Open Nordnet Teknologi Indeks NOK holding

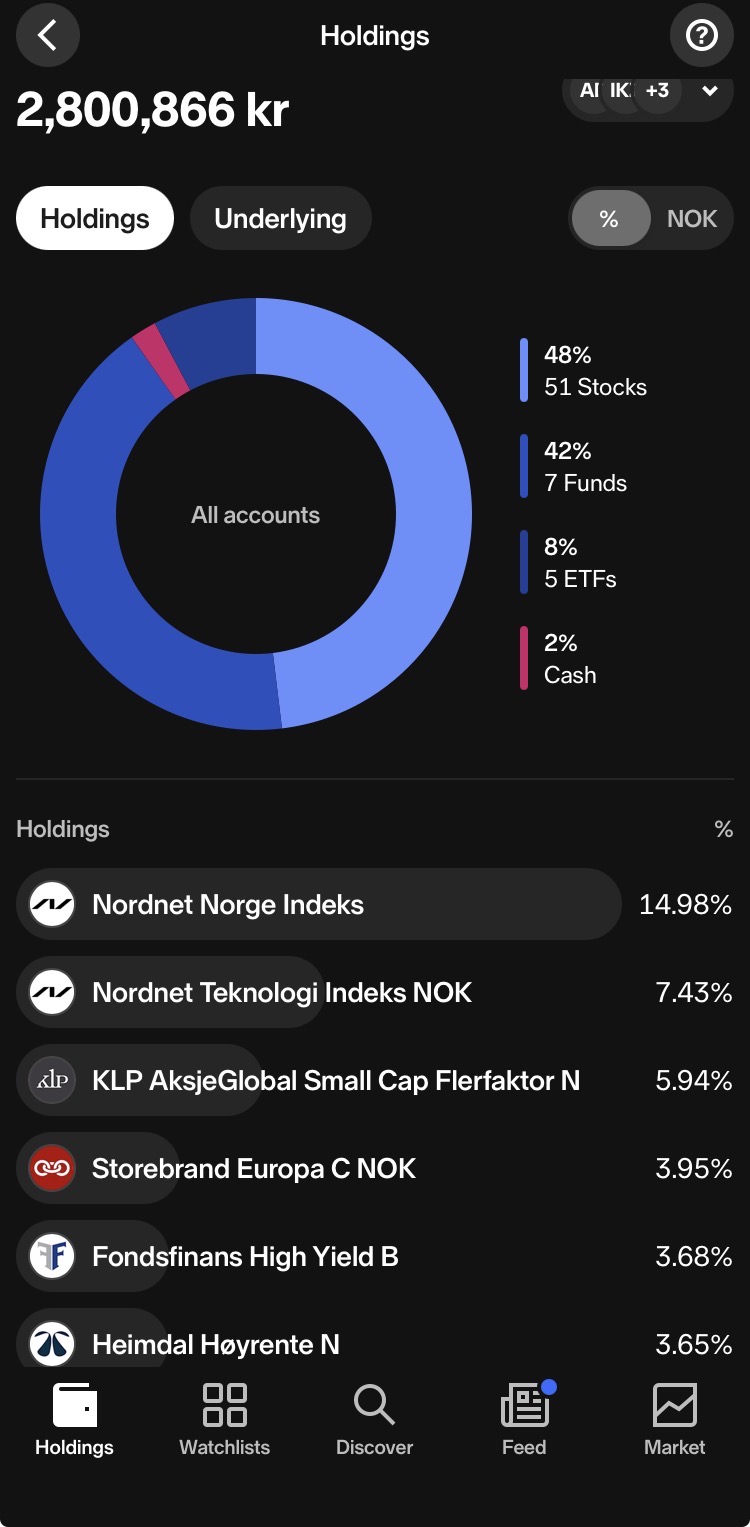[375, 992]
